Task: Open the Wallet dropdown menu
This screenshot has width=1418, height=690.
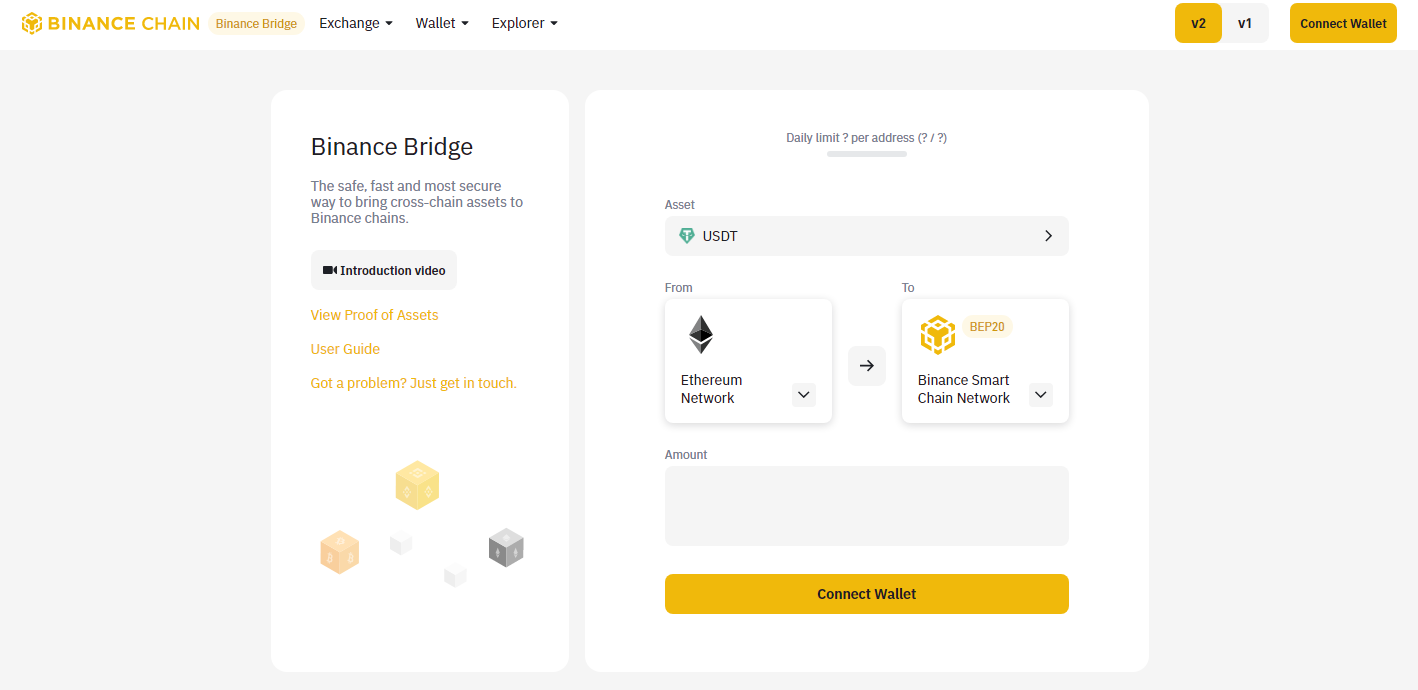Action: 442,23
